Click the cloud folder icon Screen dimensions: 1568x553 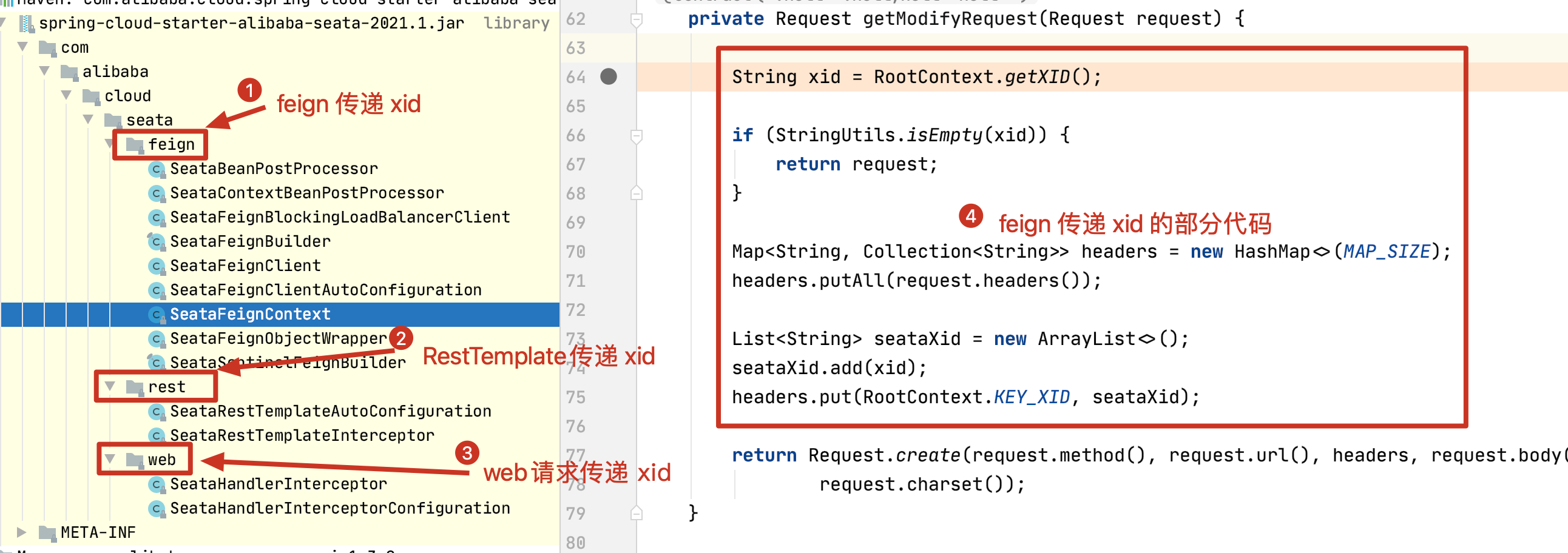[x=91, y=96]
